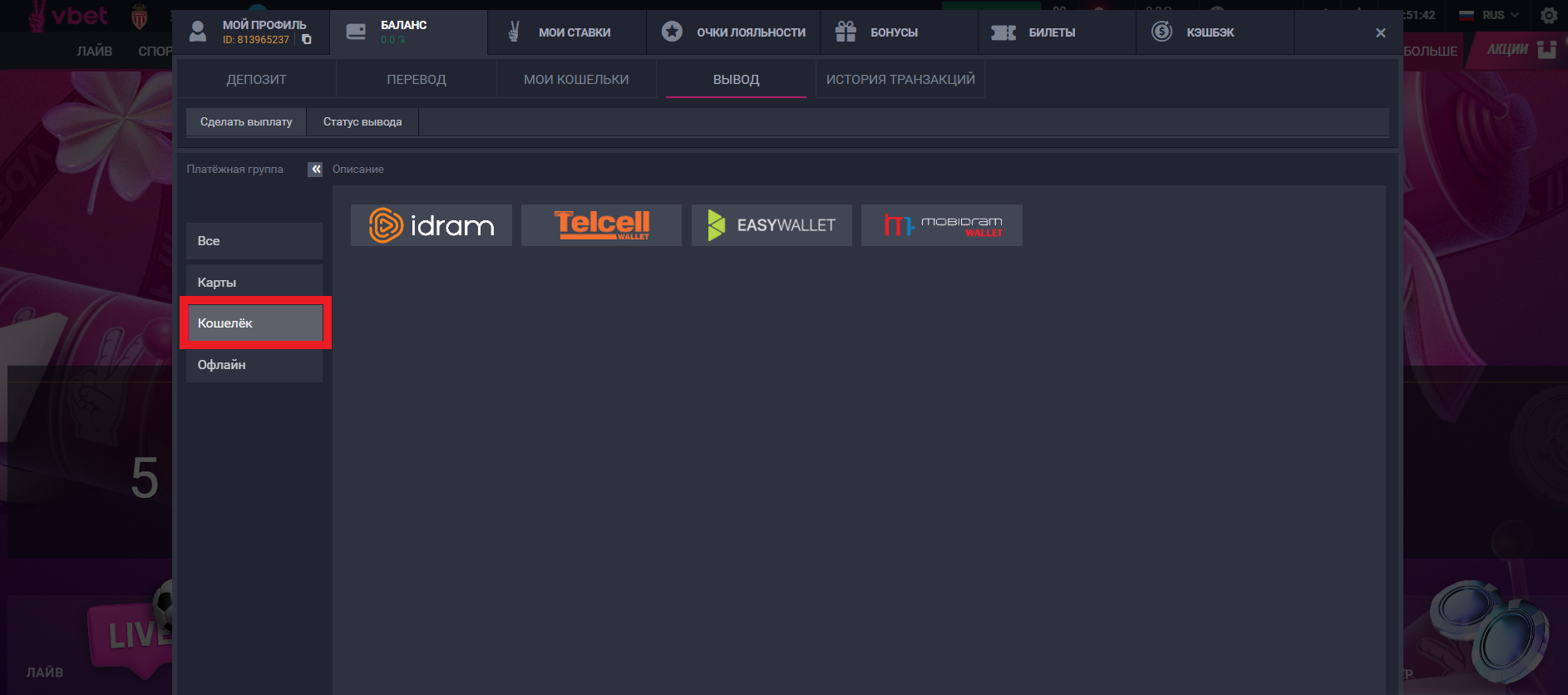Open site settings gear icon
1568x695 pixels.
tap(1549, 15)
